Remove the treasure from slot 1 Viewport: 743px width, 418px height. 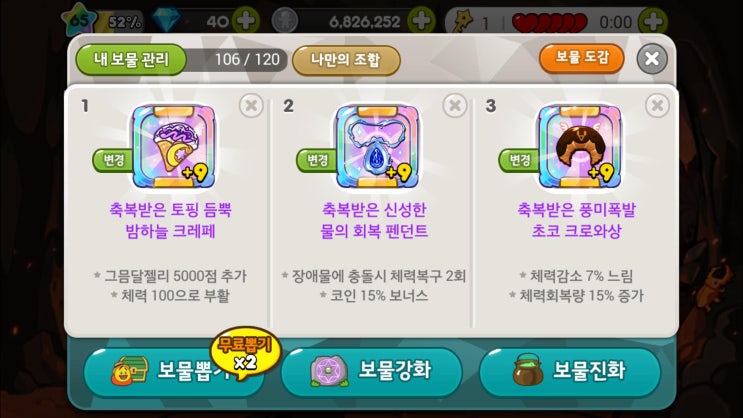pyautogui.click(x=251, y=105)
